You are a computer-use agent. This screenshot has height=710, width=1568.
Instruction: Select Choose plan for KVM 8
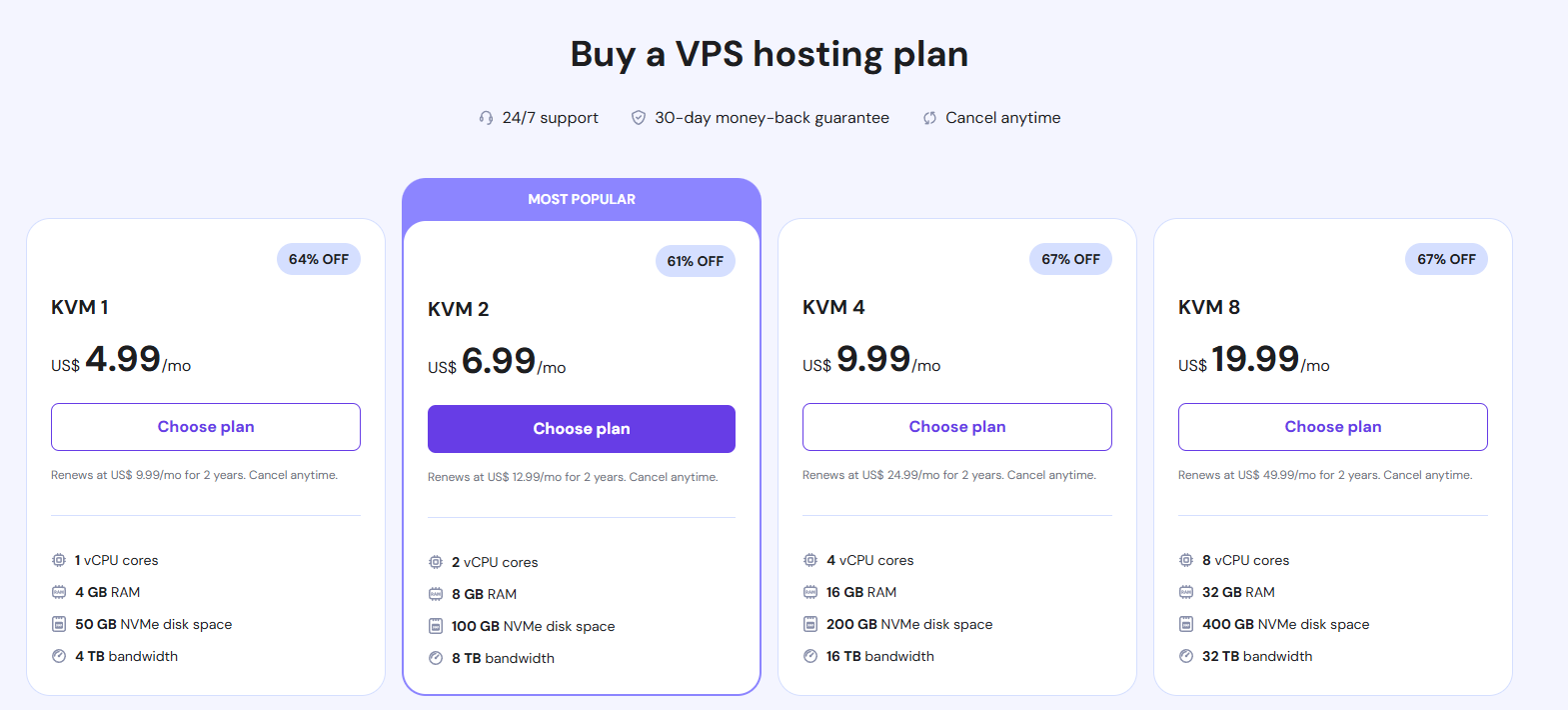1333,427
